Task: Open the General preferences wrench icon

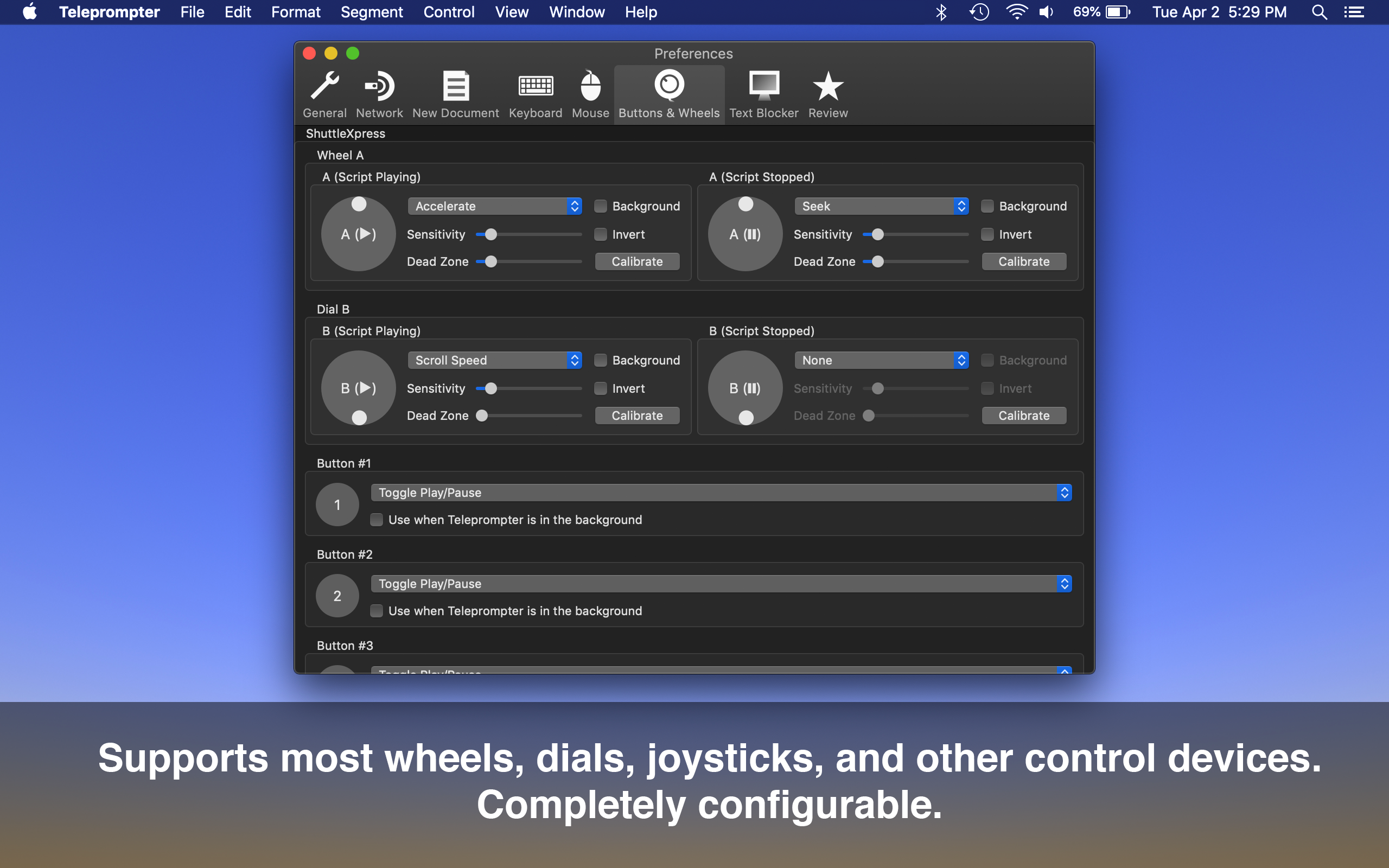Action: [x=324, y=86]
